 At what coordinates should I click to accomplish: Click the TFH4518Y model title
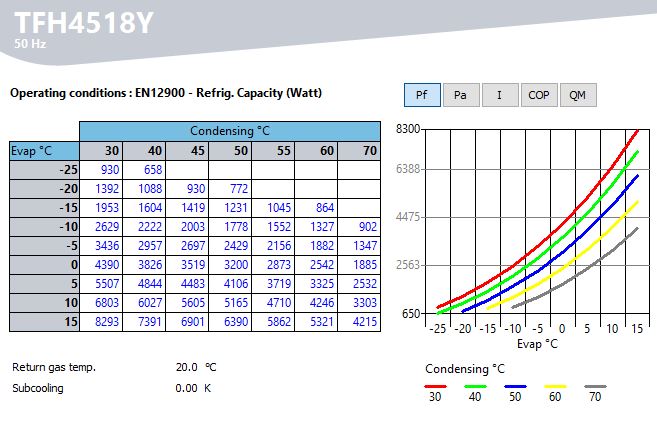tap(84, 21)
